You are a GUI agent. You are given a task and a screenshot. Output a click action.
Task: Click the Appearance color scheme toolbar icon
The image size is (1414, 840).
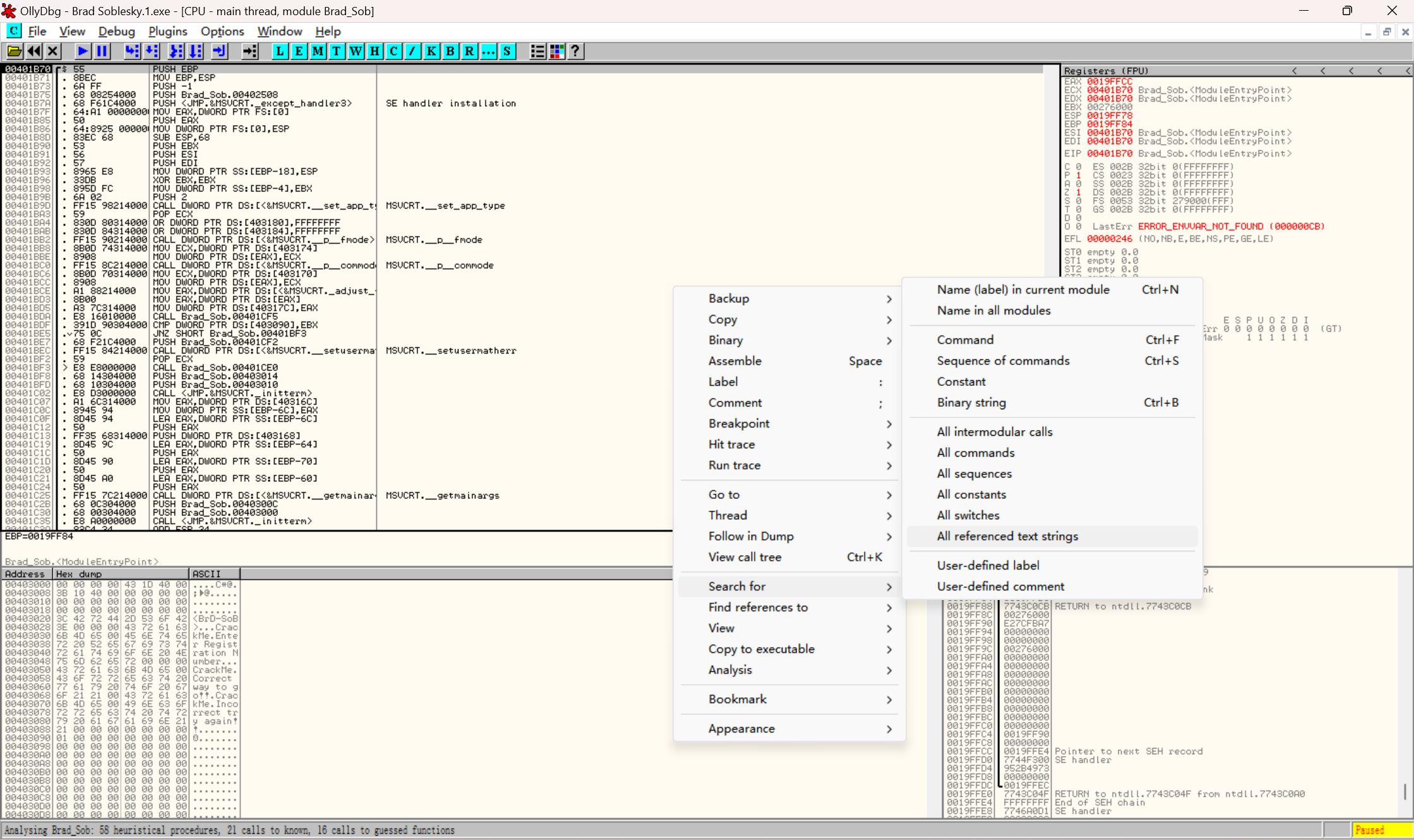[x=556, y=51]
